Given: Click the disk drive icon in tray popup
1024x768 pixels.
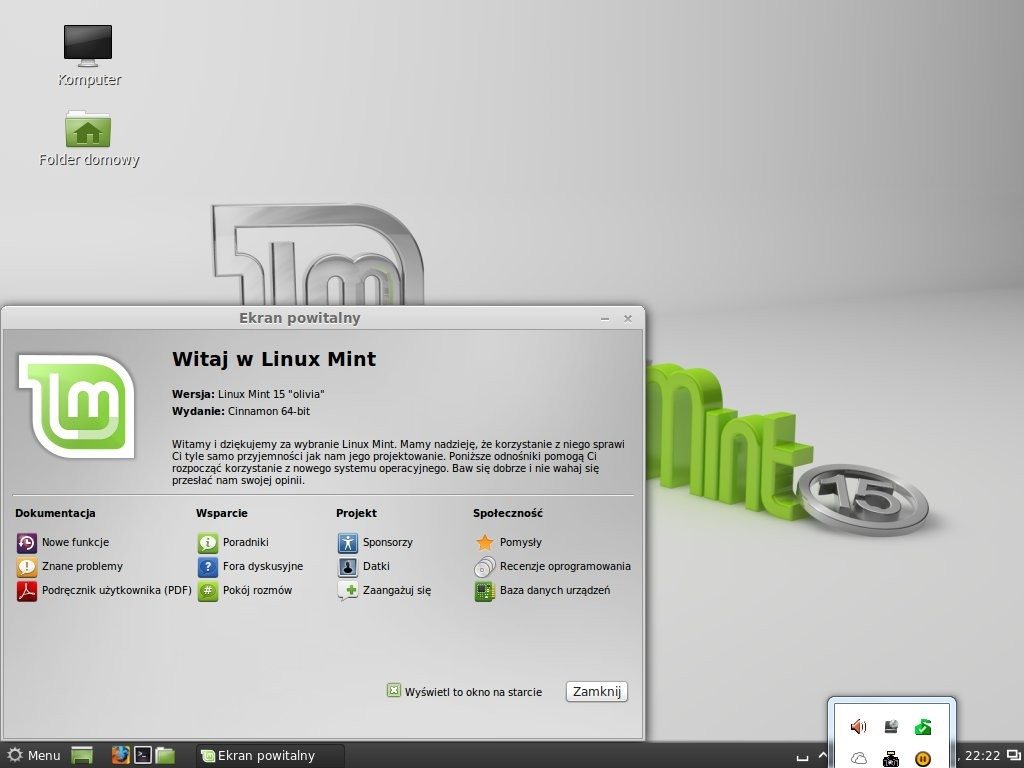Looking at the screenshot, I should coord(891,726).
